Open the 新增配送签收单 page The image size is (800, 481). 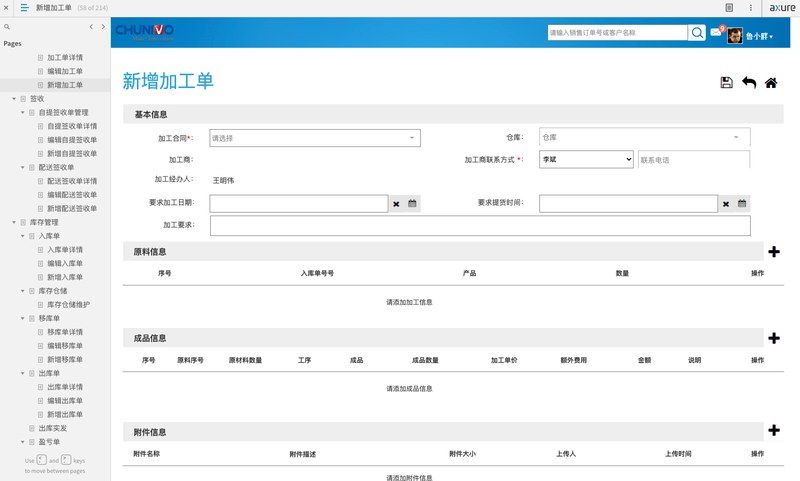[72, 208]
